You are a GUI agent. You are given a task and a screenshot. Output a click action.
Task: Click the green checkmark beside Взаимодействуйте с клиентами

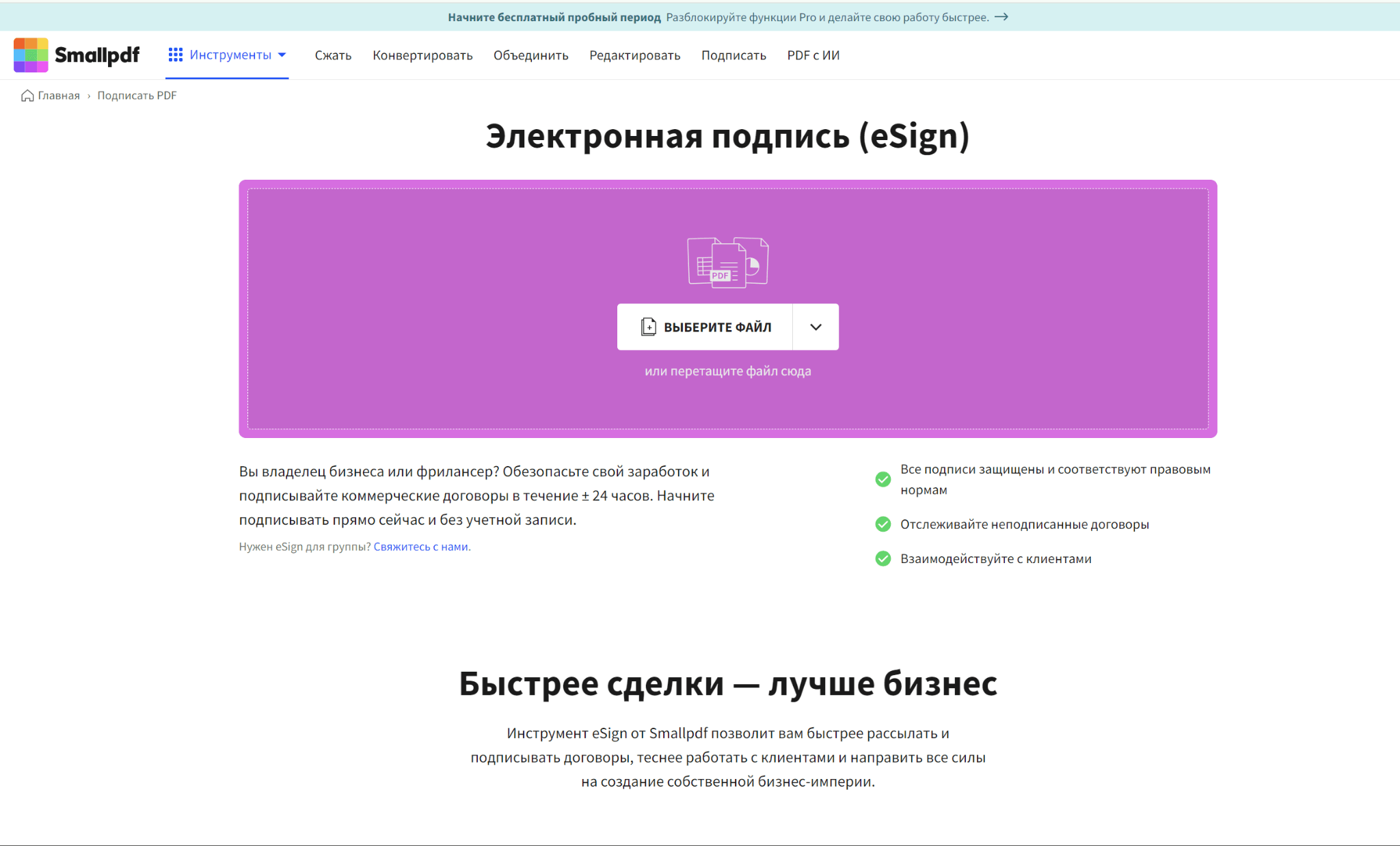[x=882, y=558]
